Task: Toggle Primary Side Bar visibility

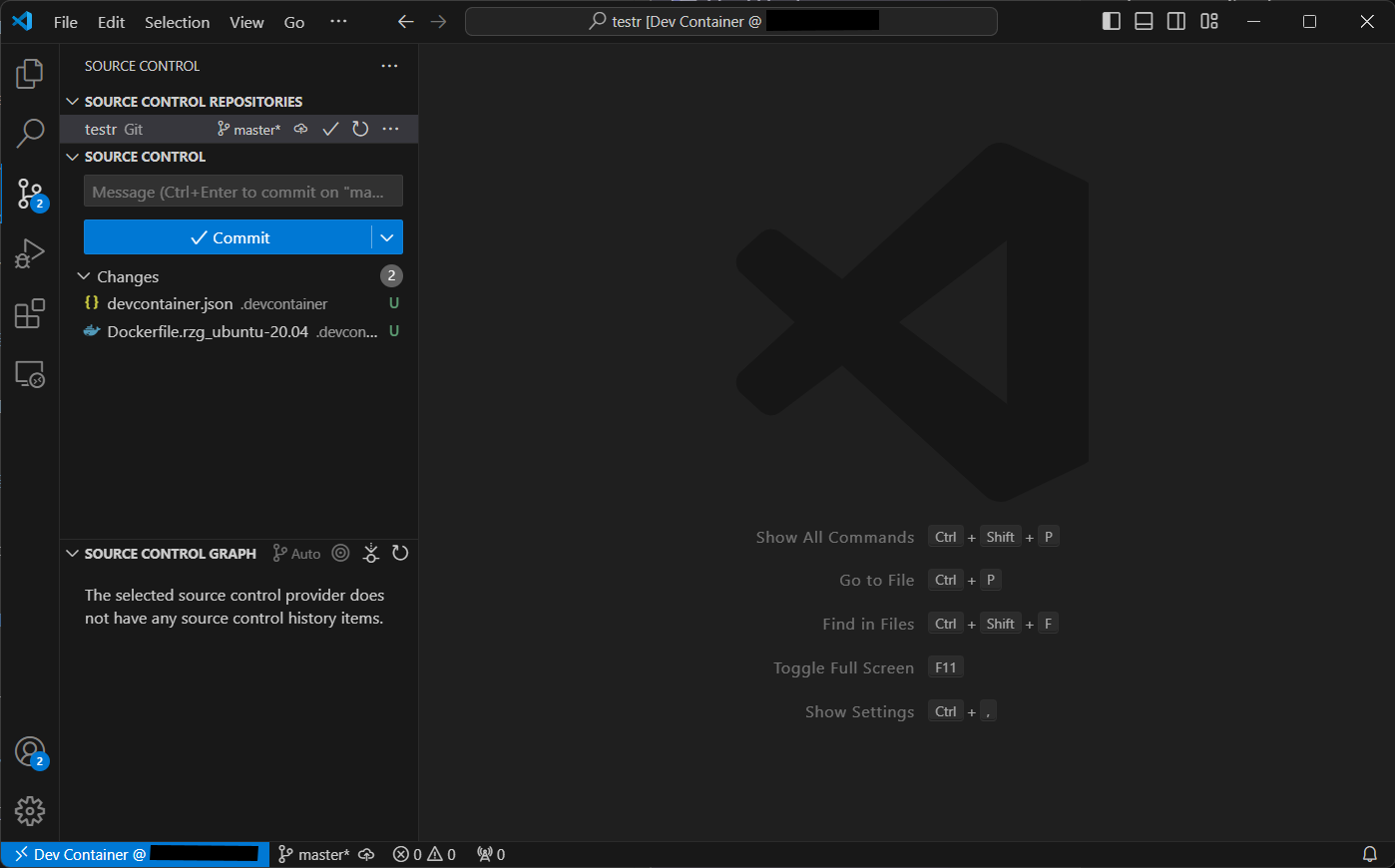Action: click(x=1111, y=21)
